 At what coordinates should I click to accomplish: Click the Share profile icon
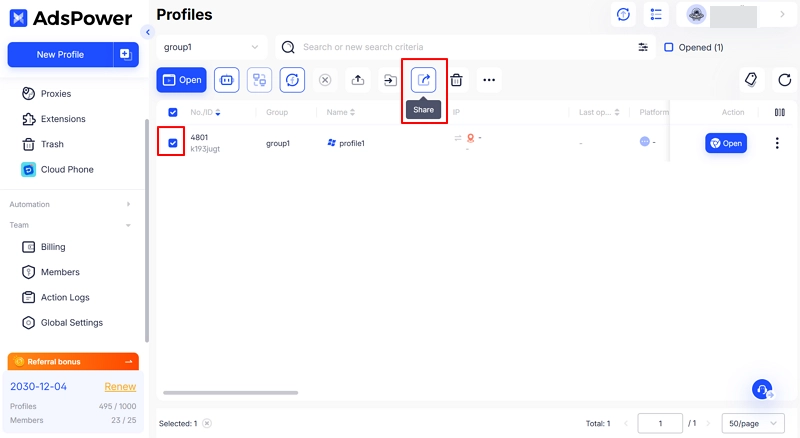(423, 80)
